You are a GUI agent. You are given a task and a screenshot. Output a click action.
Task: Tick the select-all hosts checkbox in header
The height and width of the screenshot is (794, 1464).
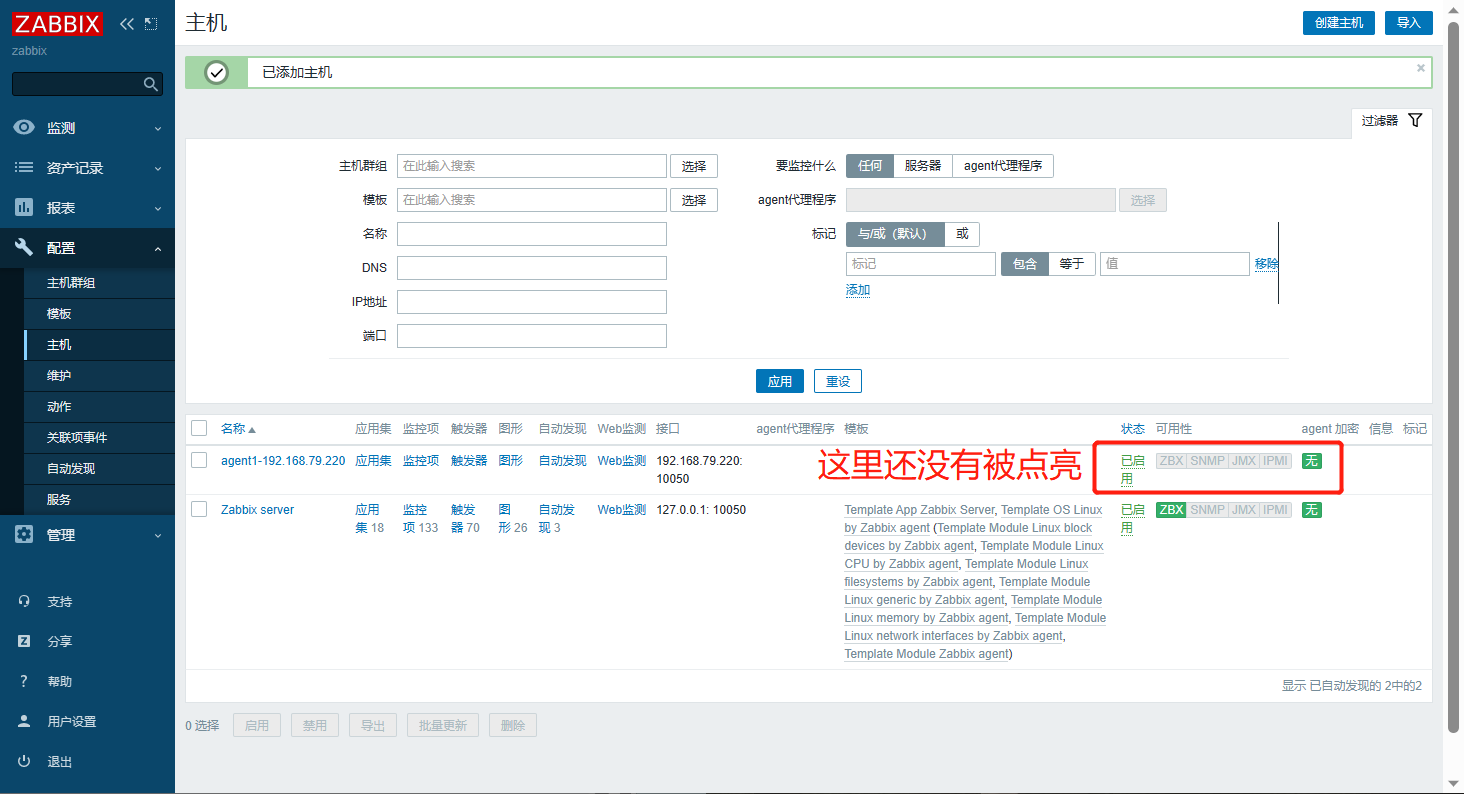[x=199, y=428]
